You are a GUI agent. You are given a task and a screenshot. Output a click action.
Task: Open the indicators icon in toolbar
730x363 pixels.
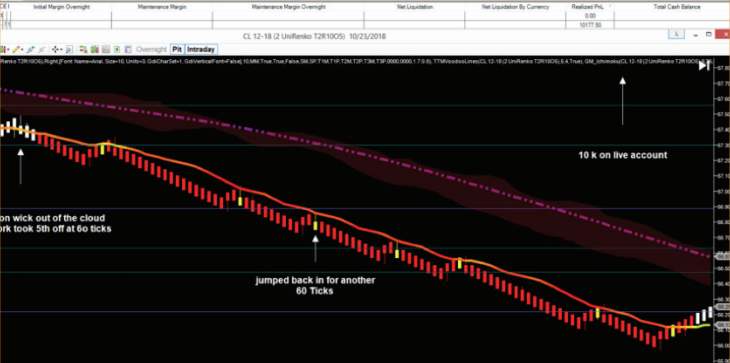(x=95, y=49)
